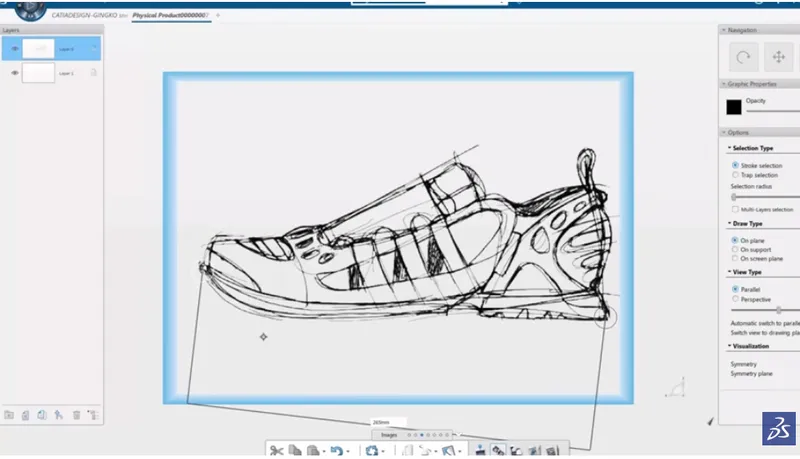
Task: Select Trap selection radio button
Action: (x=735, y=175)
